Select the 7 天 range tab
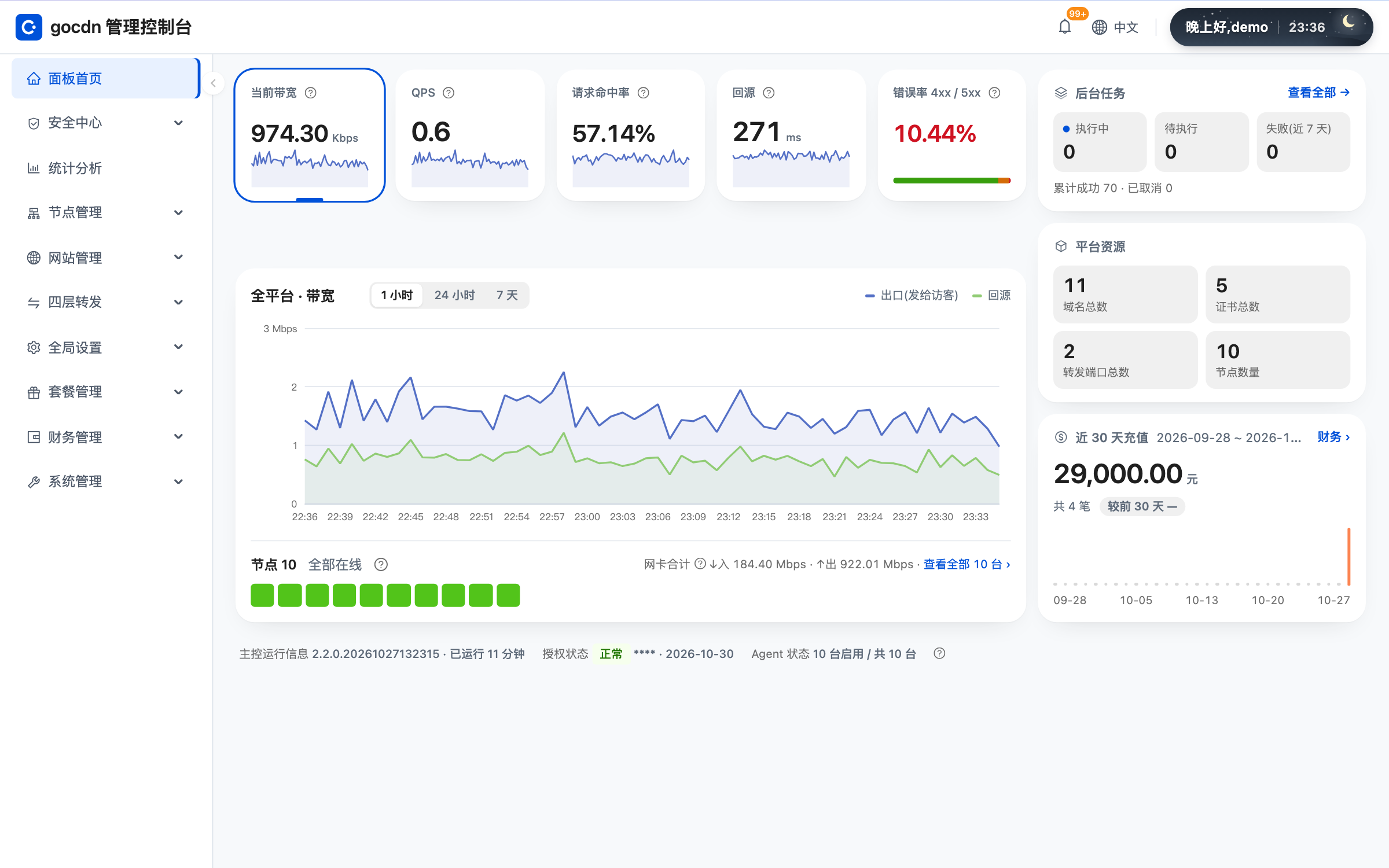 coord(507,296)
